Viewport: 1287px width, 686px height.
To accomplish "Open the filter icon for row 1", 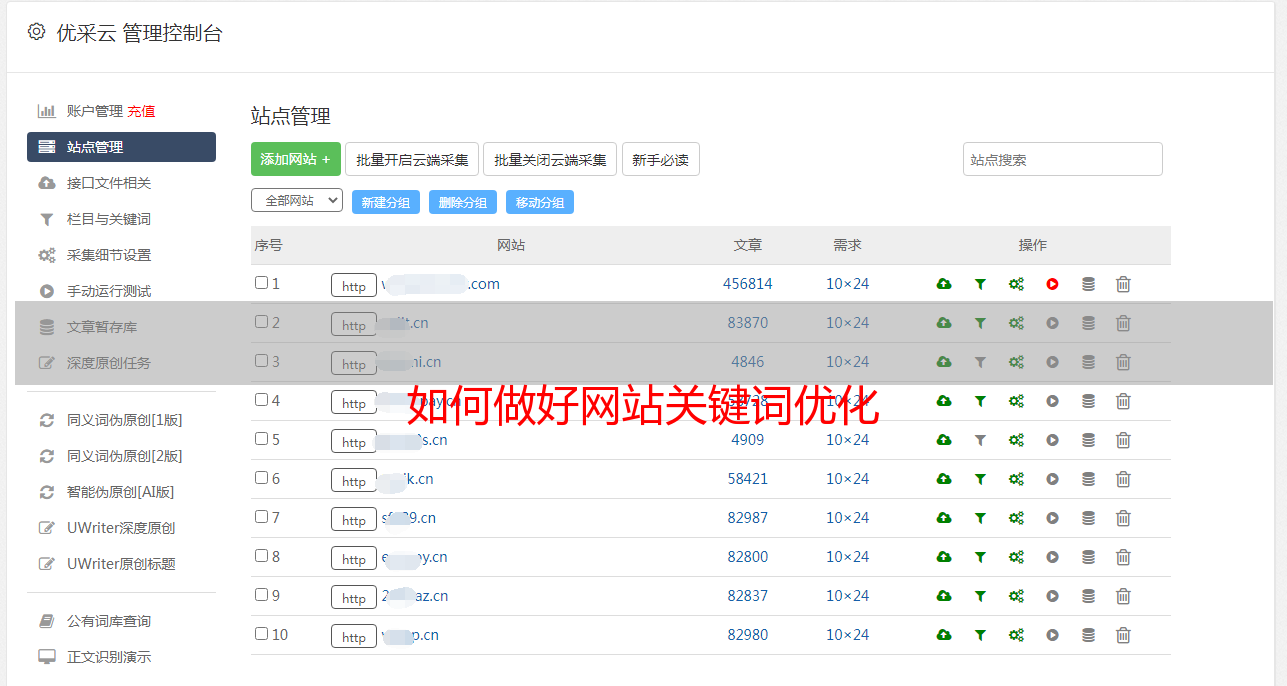I will pos(980,284).
